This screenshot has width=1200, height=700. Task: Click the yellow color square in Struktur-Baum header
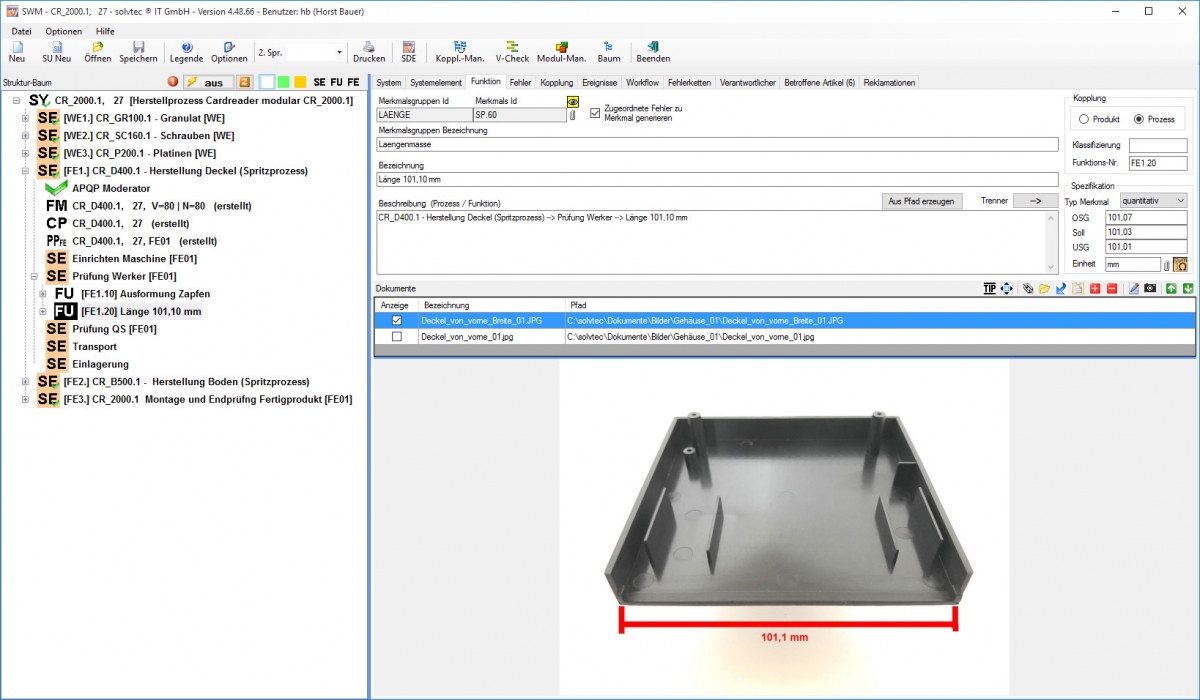(x=300, y=82)
